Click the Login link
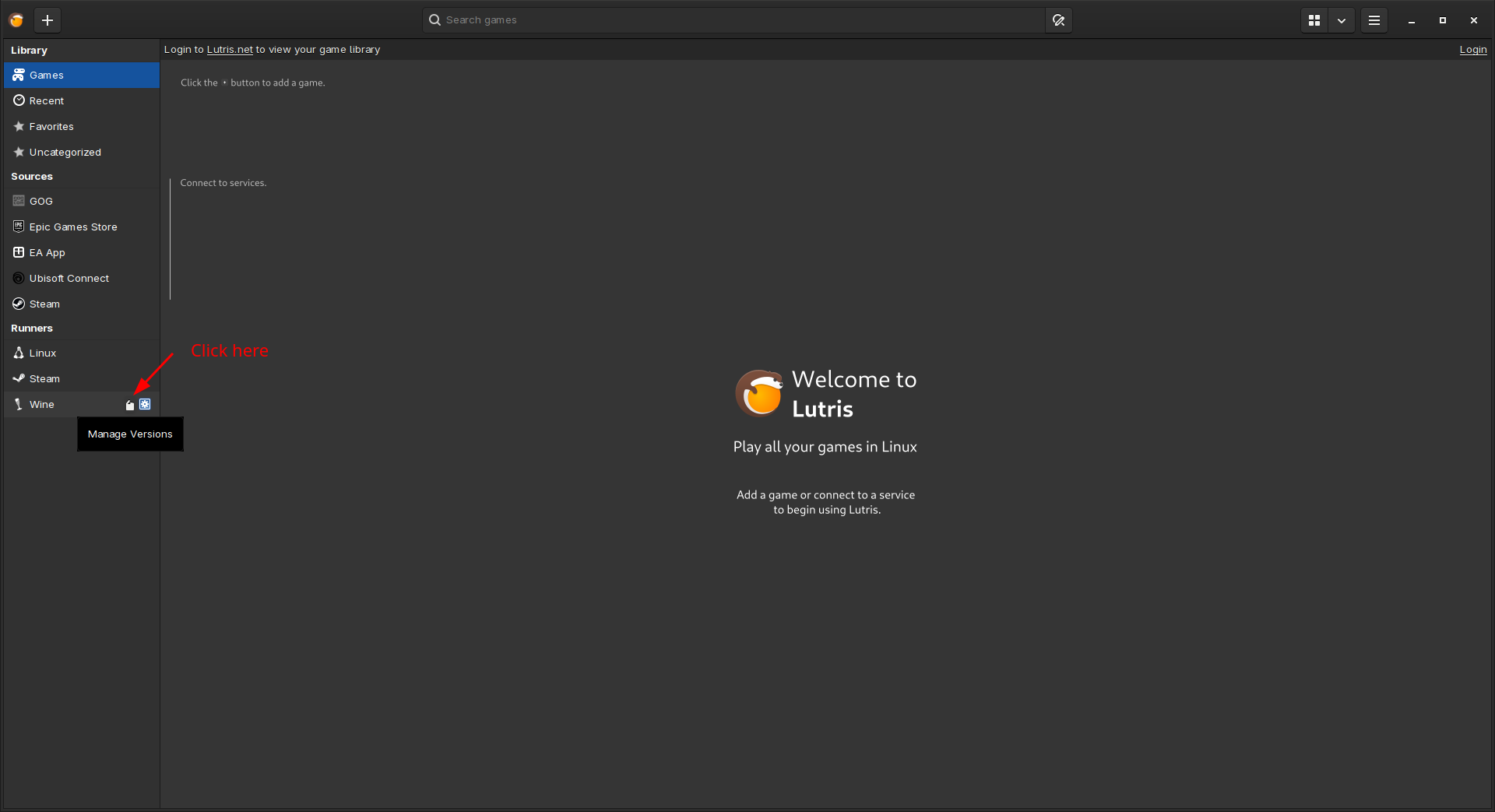This screenshot has width=1495, height=812. (x=1472, y=49)
